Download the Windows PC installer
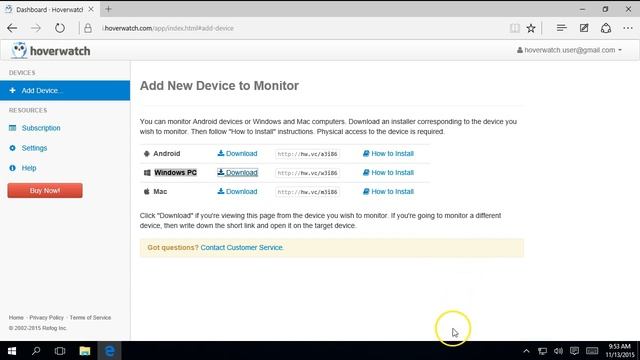The width and height of the screenshot is (640, 360). pos(237,173)
